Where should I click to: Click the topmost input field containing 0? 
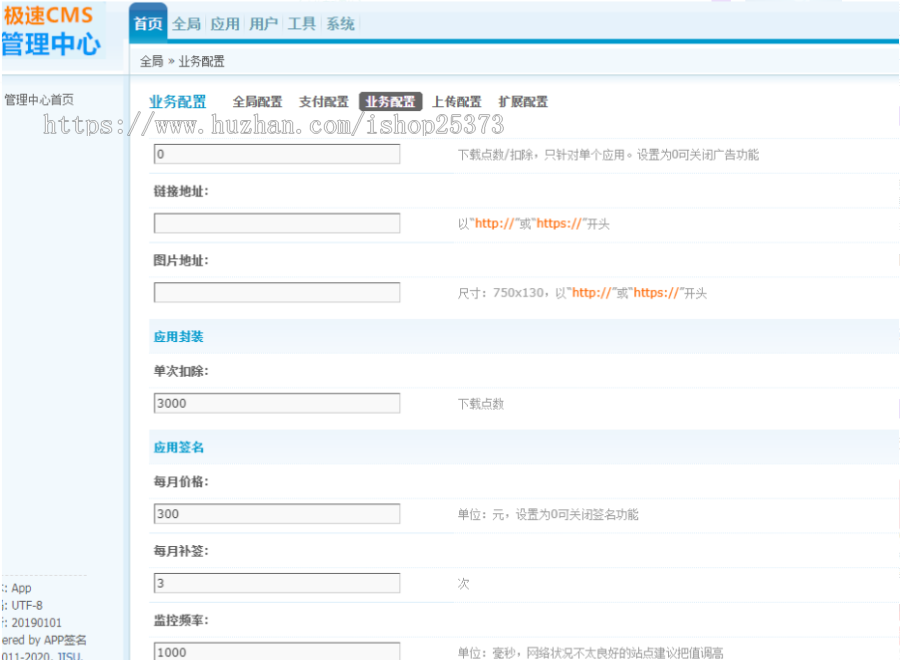point(277,154)
